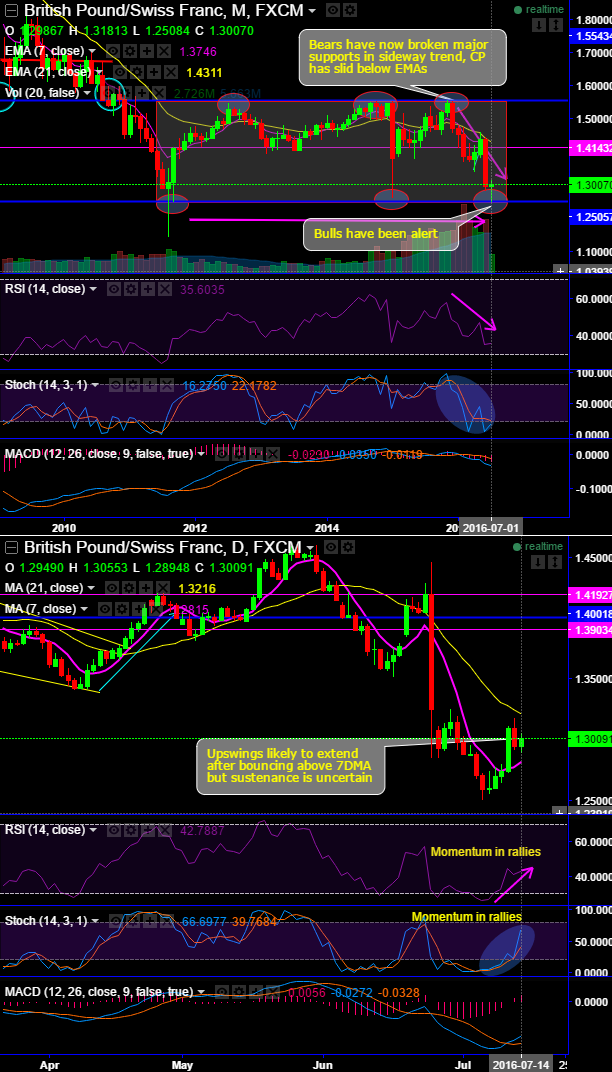Open monthly RSI indicator settings gear

[130, 289]
